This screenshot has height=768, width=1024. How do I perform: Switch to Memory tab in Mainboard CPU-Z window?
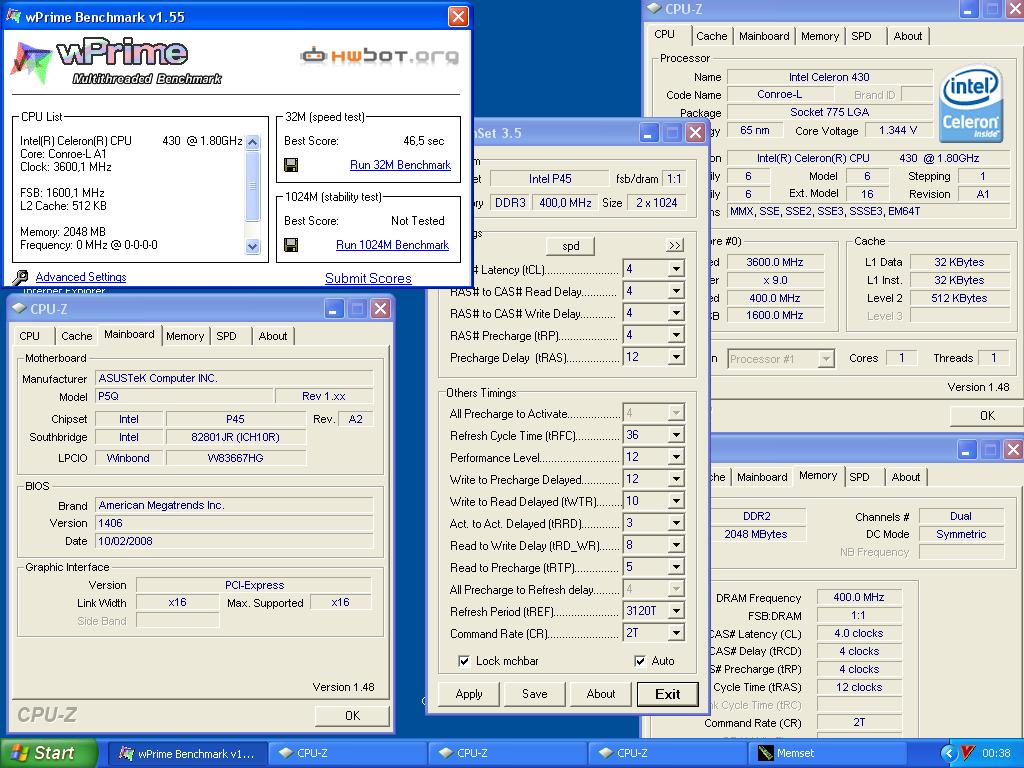185,336
